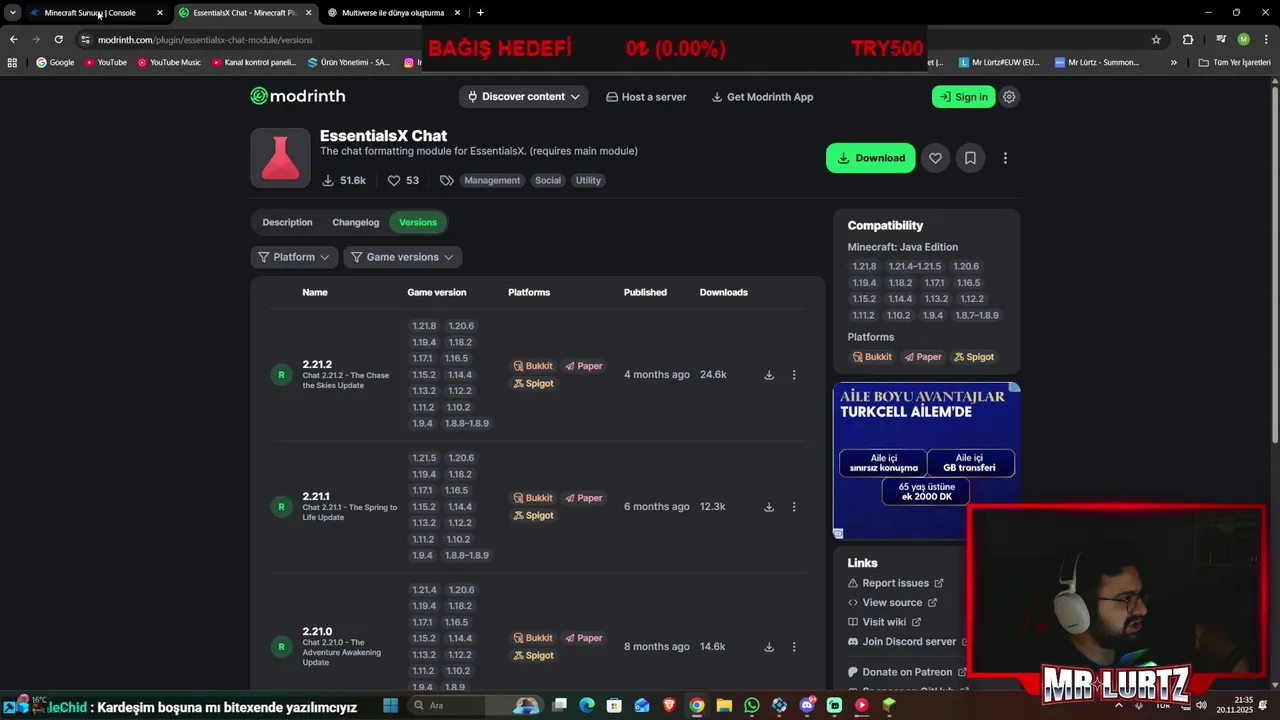Image resolution: width=1280 pixels, height=720 pixels.
Task: Open the Chrome three-dot menu
Action: 1265,40
